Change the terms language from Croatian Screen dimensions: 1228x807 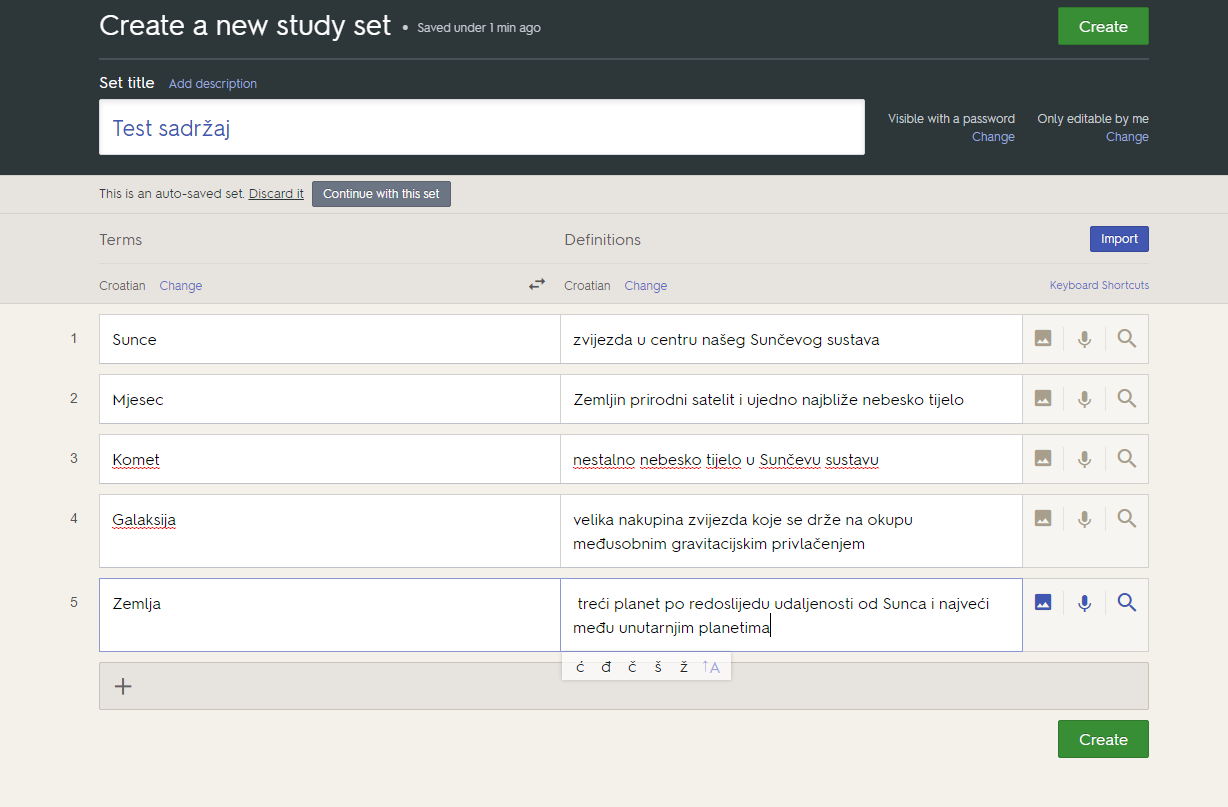[180, 286]
